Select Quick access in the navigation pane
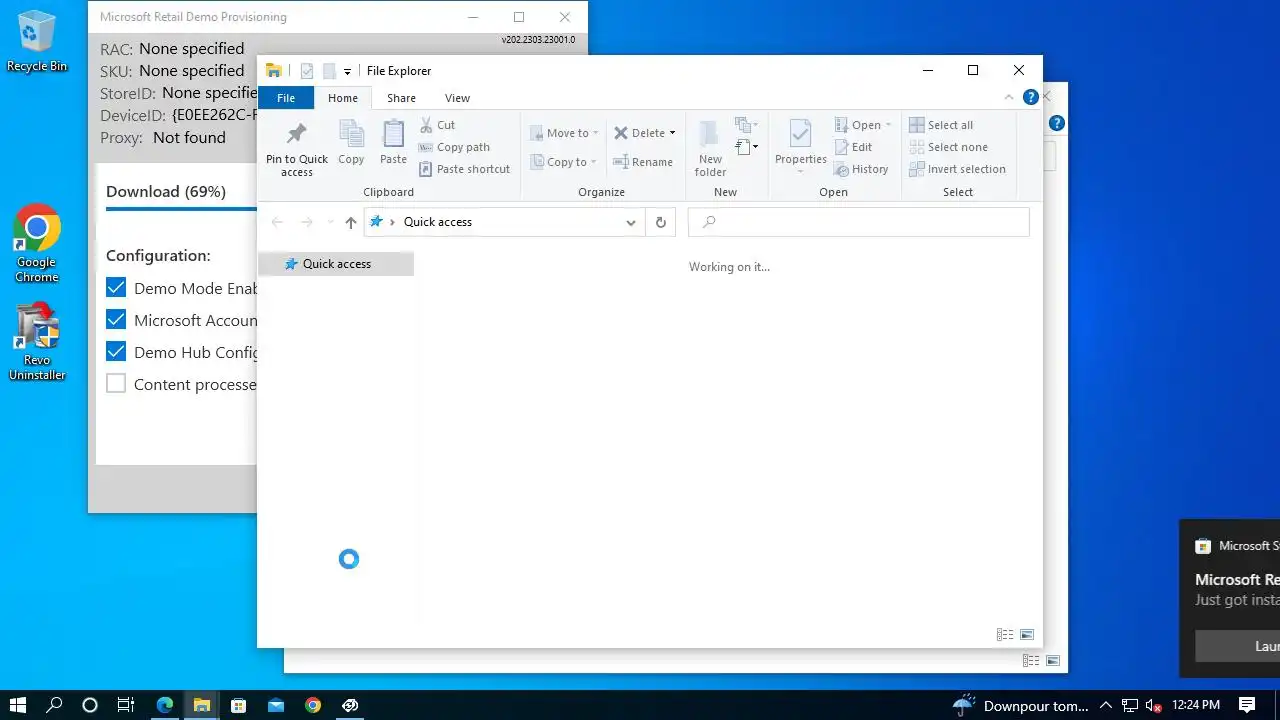Image resolution: width=1280 pixels, height=720 pixels. pos(335,264)
